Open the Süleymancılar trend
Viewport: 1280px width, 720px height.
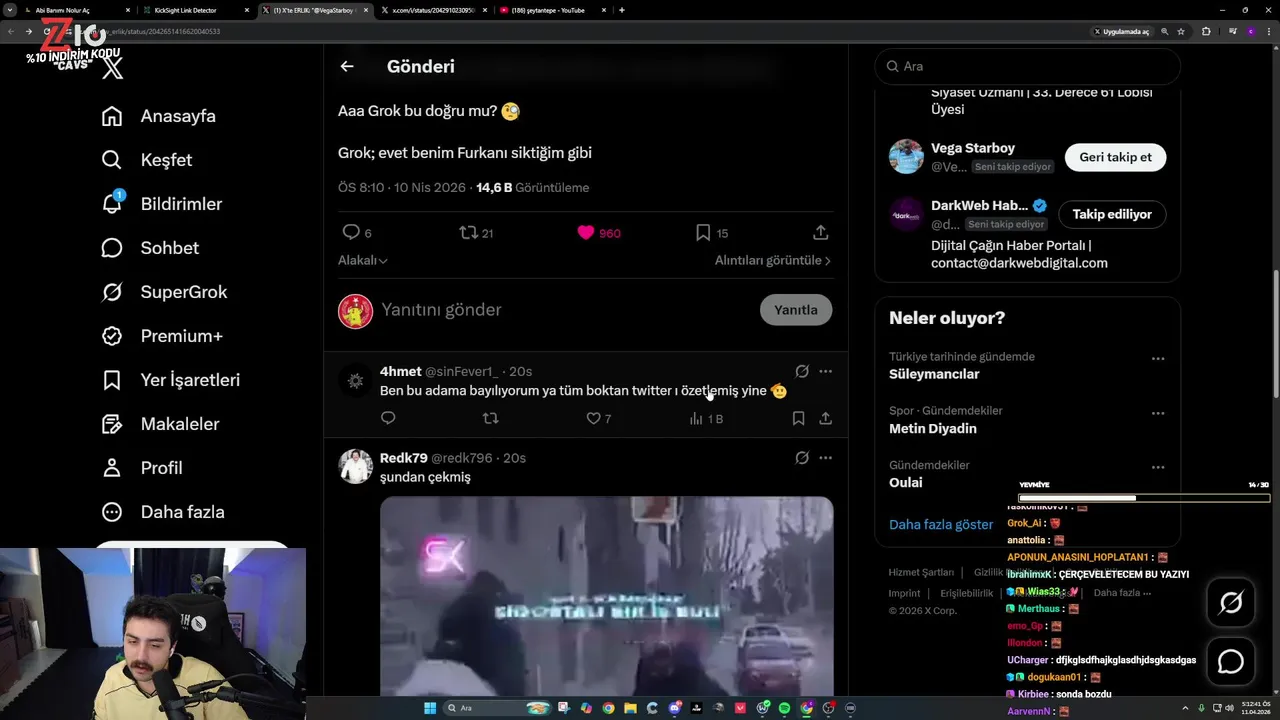coord(934,374)
